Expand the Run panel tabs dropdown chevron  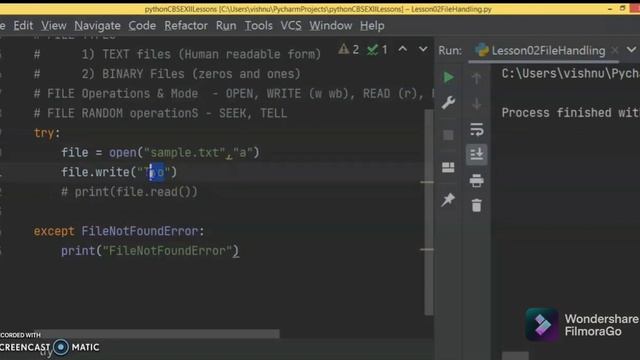[631, 50]
